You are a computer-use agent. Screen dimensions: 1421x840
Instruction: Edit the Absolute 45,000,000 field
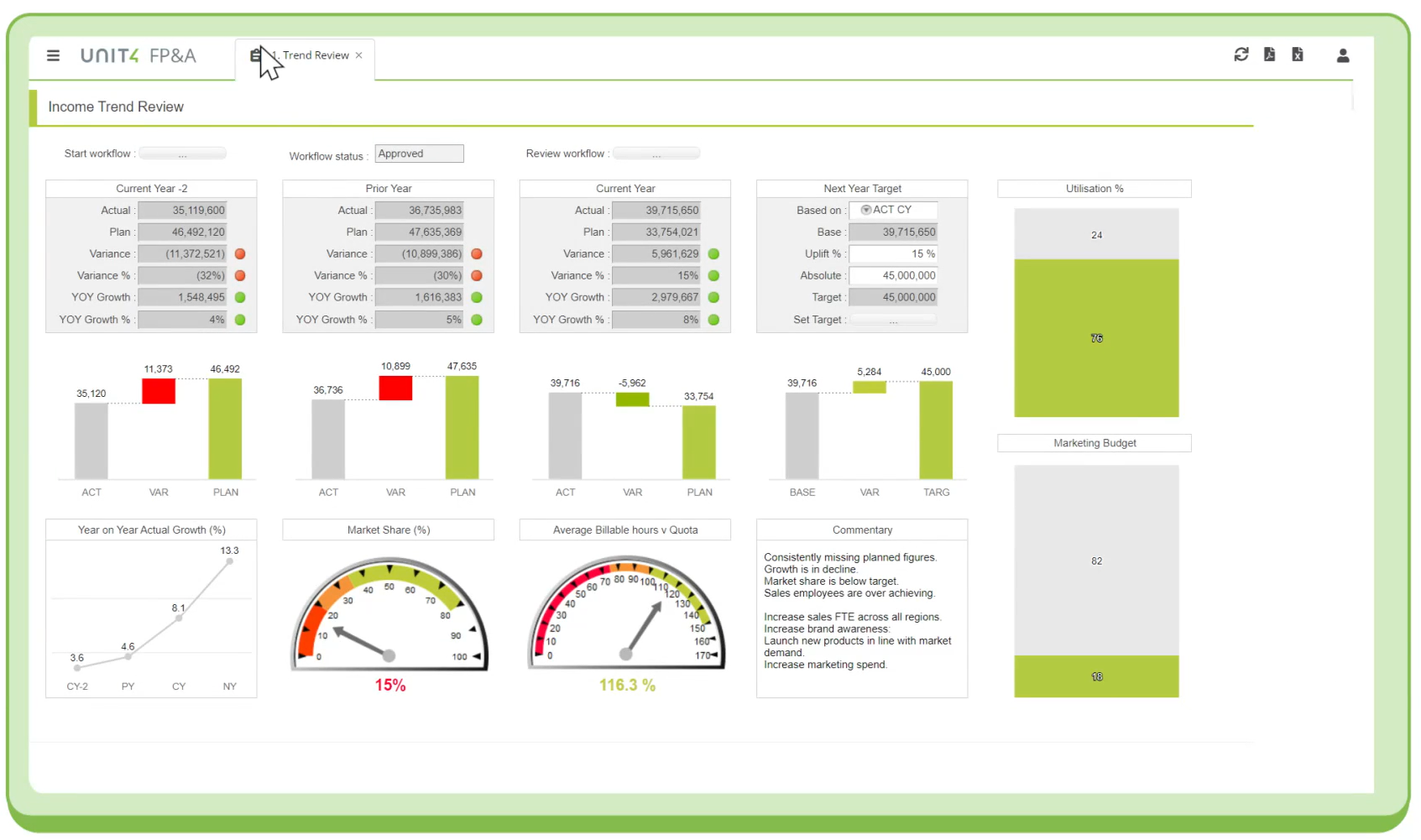[893, 275]
